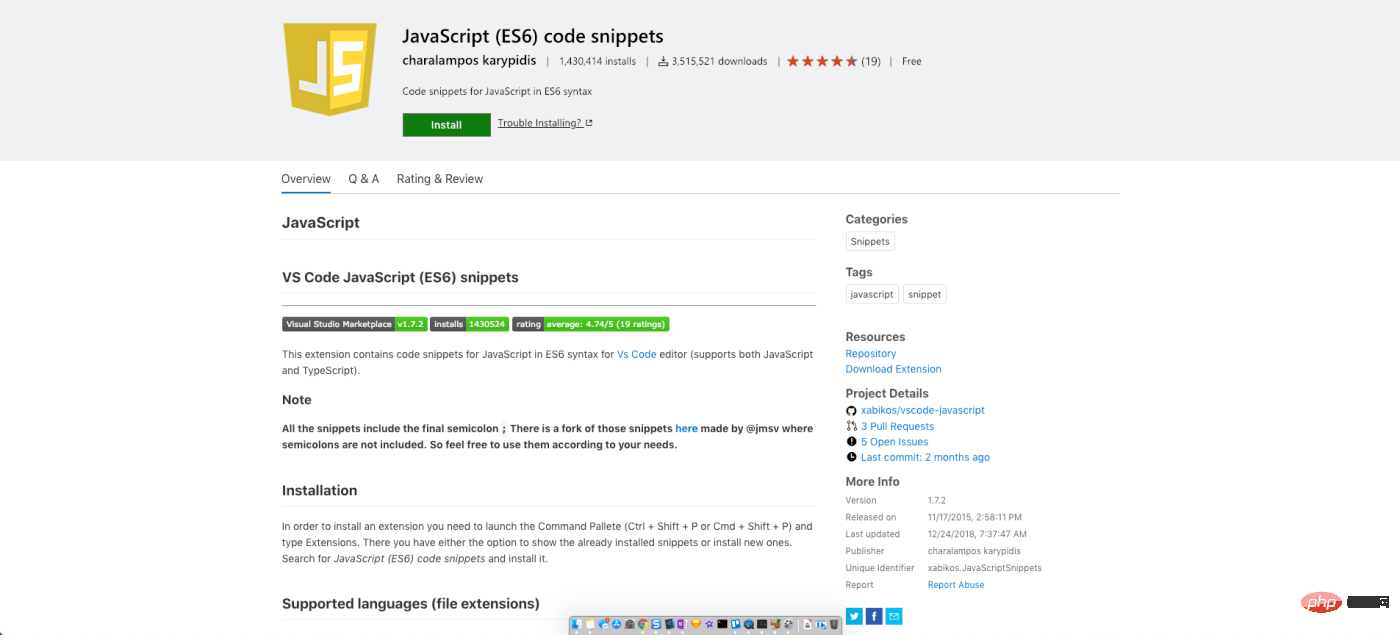This screenshot has width=1400, height=635.
Task: Click the javascript tag
Action: click(x=871, y=294)
